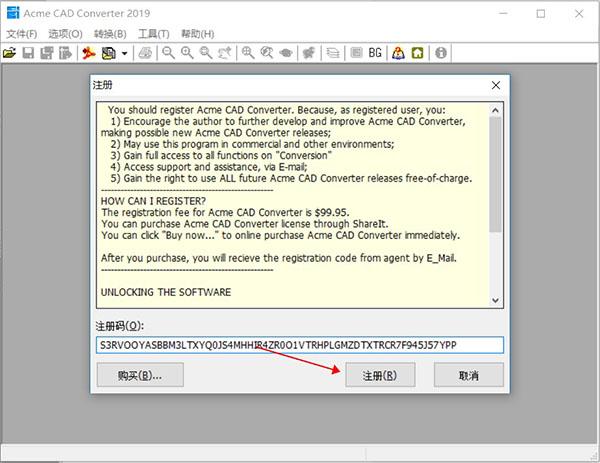
Task: Click the Open file folder icon
Action: [9, 53]
